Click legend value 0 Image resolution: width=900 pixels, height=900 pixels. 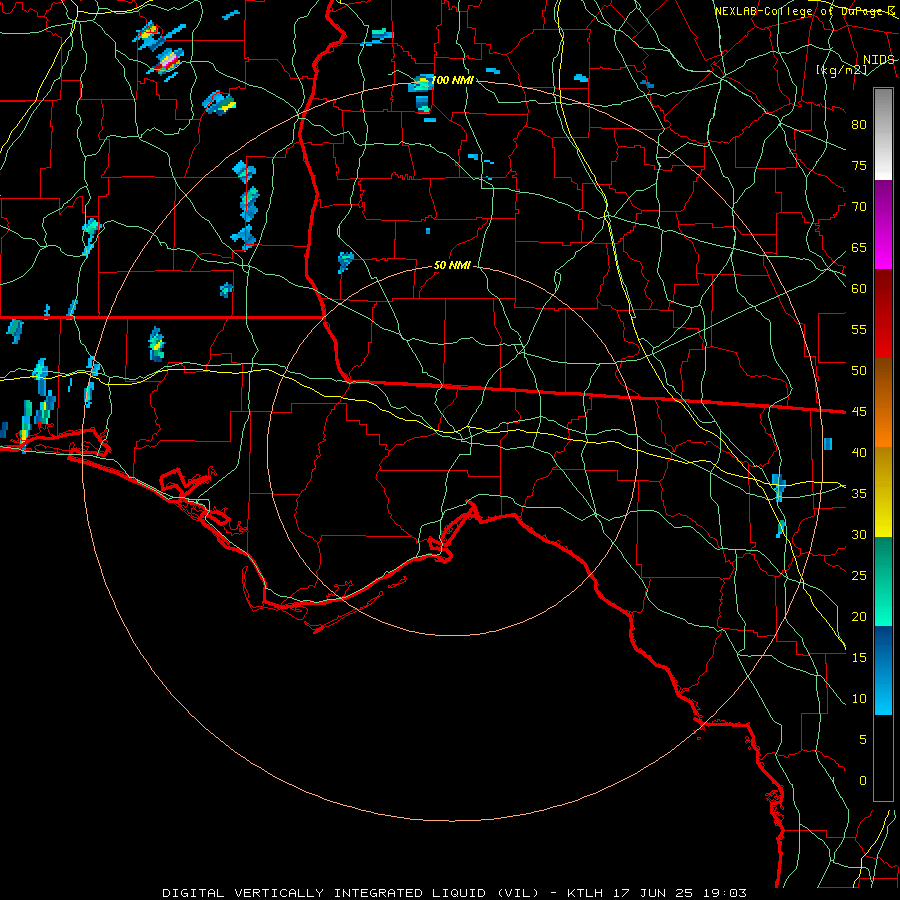tap(863, 781)
